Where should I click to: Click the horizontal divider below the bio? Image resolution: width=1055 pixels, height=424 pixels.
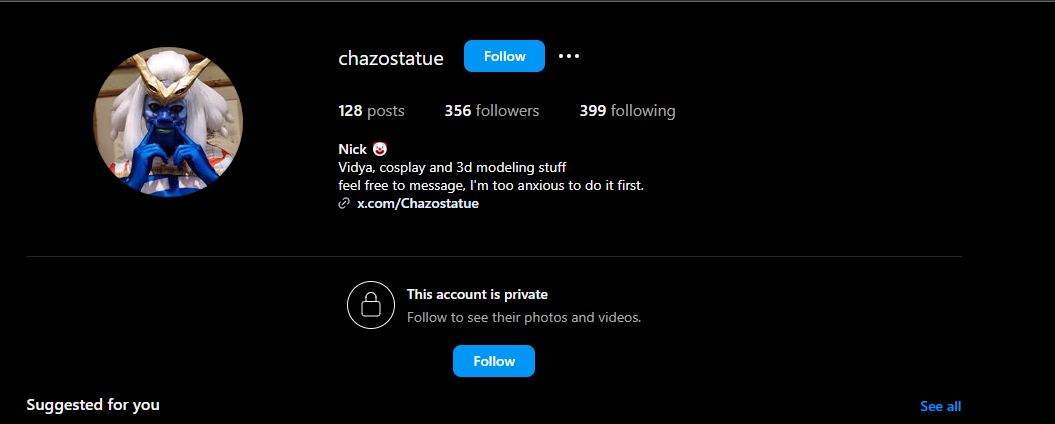click(x=494, y=257)
